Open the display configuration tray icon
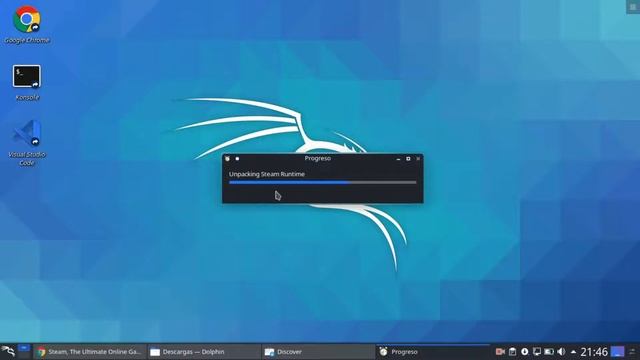This screenshot has height=360, width=640. coord(537,351)
